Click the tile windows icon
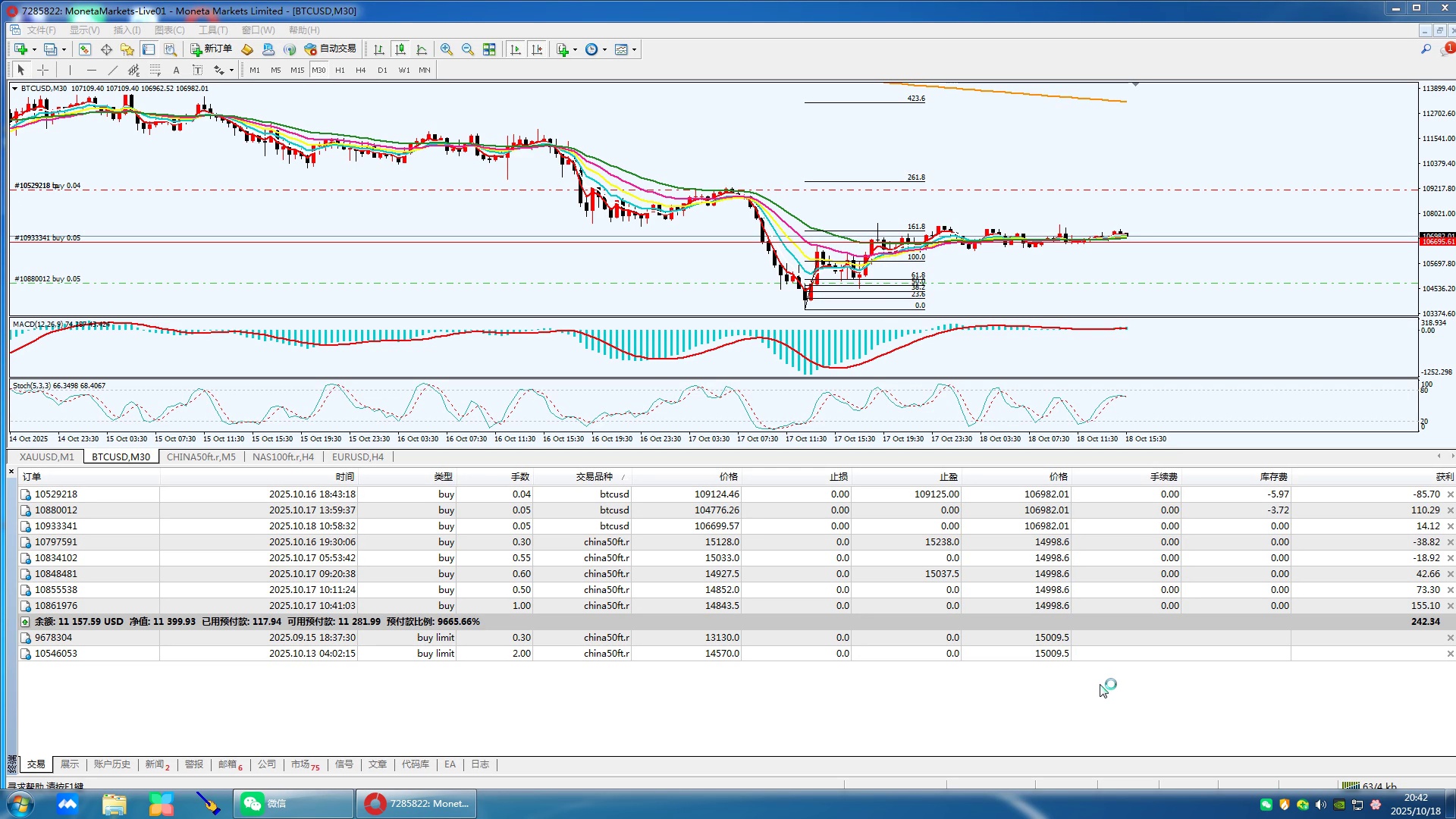Image resolution: width=1456 pixels, height=819 pixels. 489,49
